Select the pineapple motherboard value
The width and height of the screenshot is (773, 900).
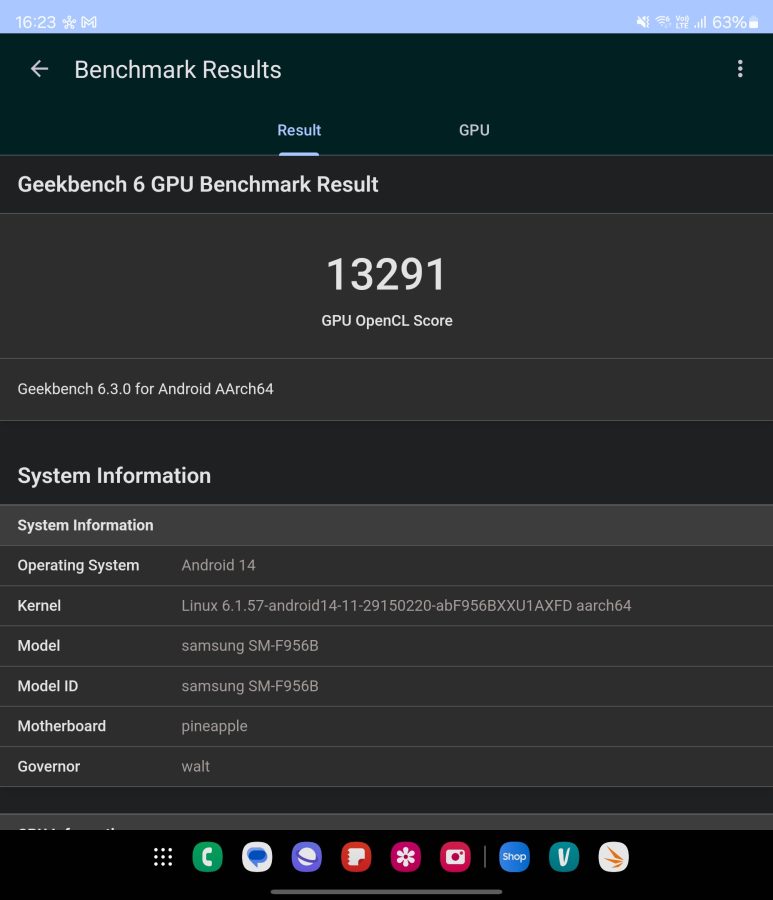pyautogui.click(x=215, y=727)
